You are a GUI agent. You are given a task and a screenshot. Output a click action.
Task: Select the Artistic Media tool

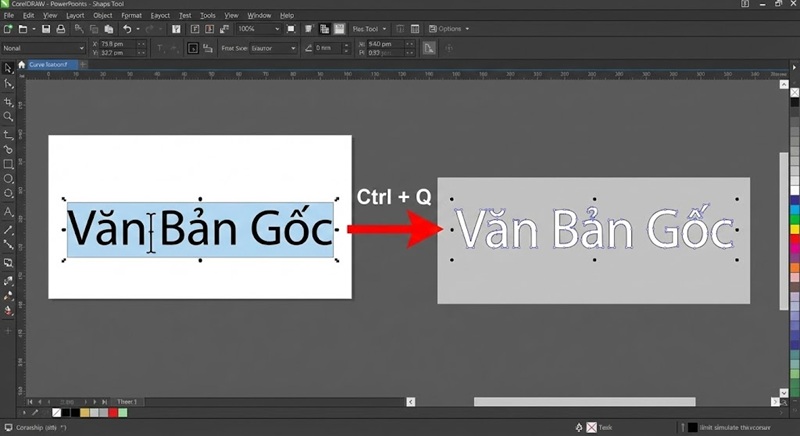[8, 150]
